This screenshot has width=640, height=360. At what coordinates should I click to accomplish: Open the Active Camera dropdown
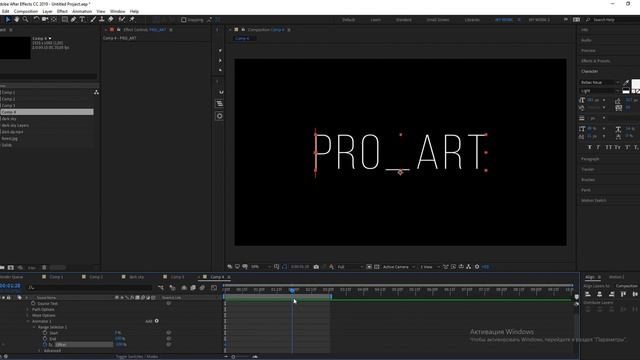click(399, 267)
